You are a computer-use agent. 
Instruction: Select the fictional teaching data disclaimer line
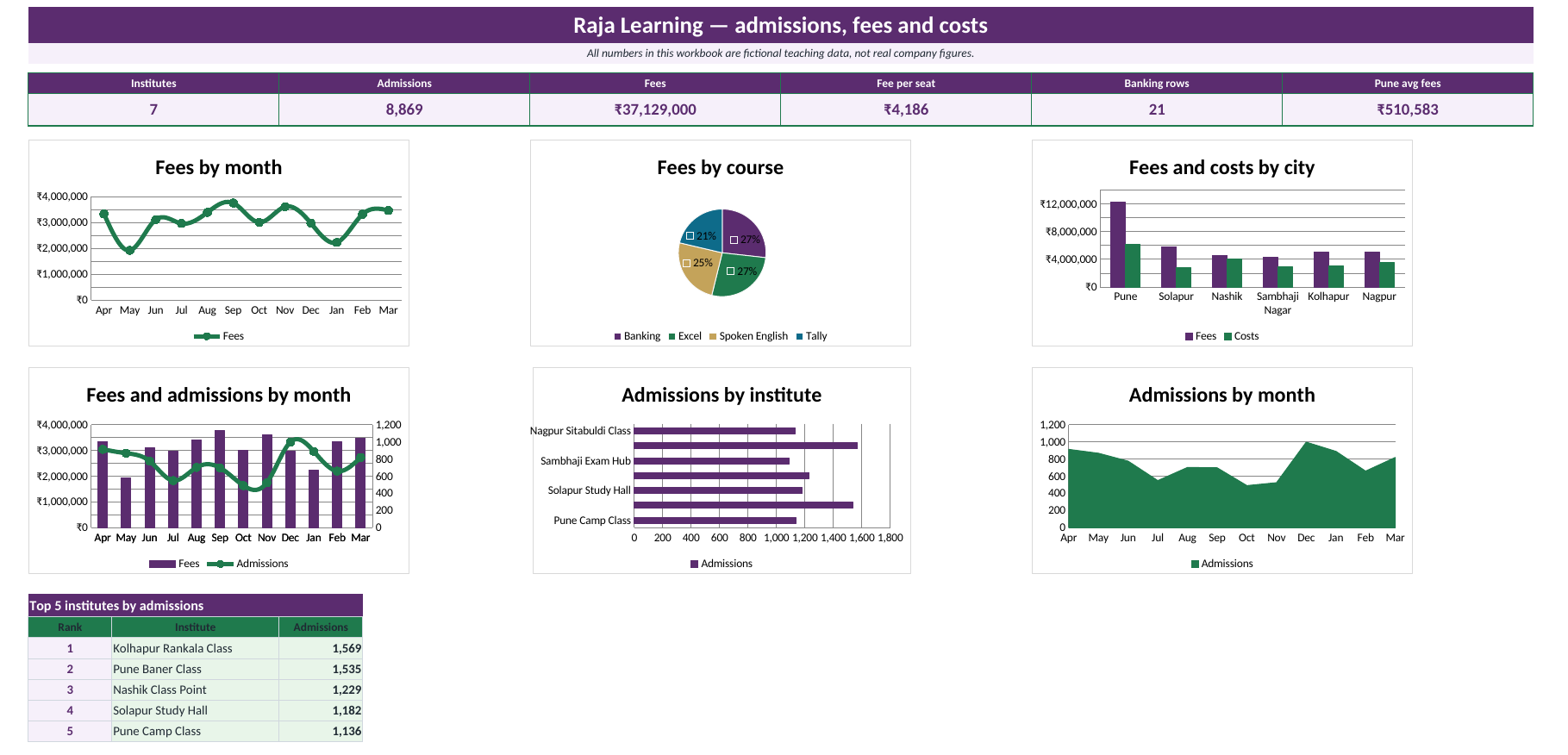point(780,53)
